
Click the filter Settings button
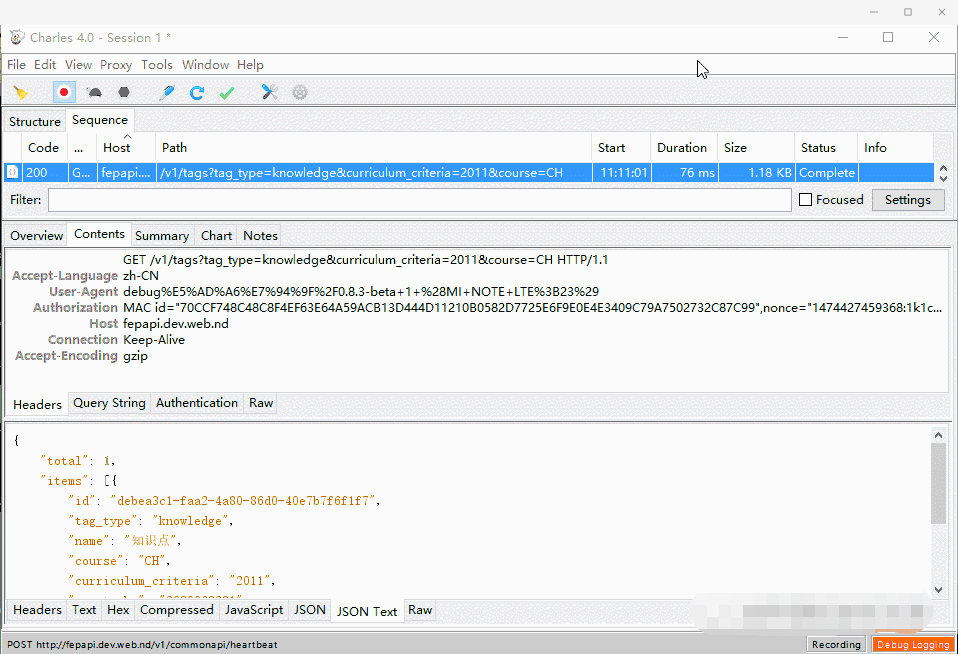coord(907,200)
